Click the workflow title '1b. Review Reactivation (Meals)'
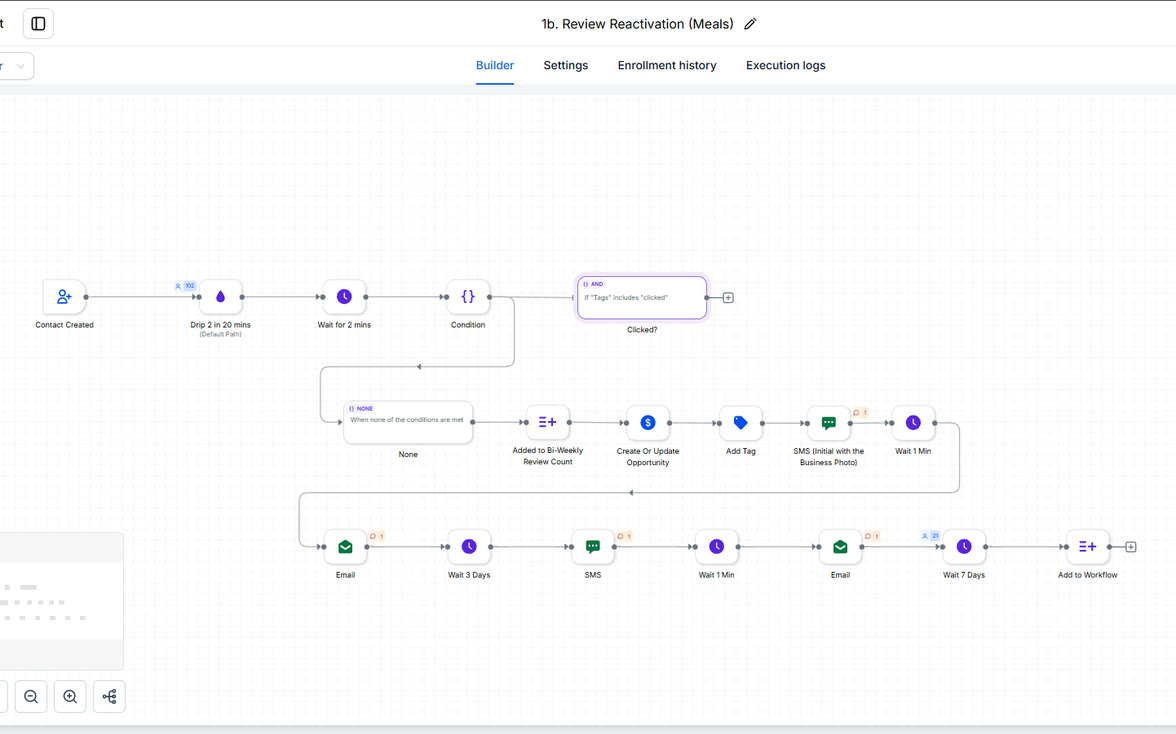 tap(638, 24)
